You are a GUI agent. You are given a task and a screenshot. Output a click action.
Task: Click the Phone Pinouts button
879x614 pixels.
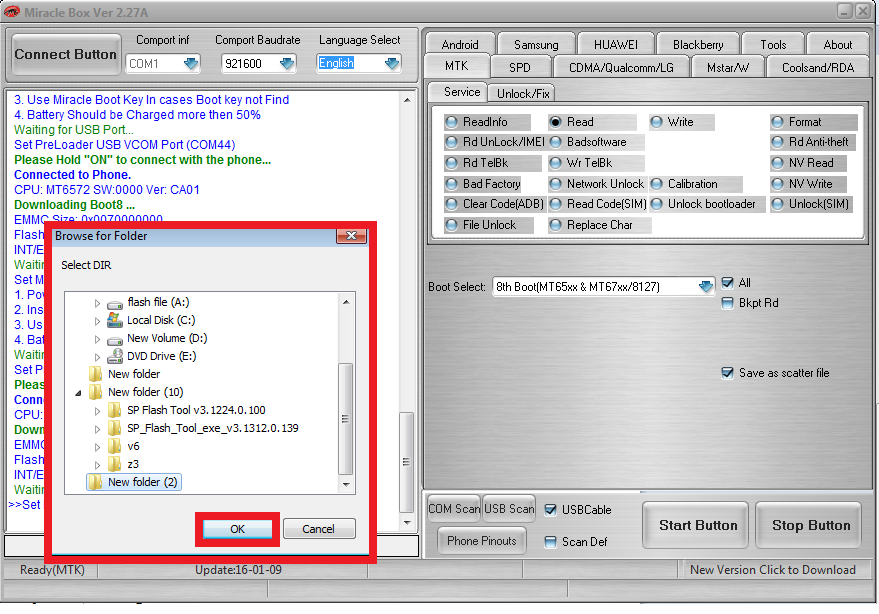click(482, 541)
